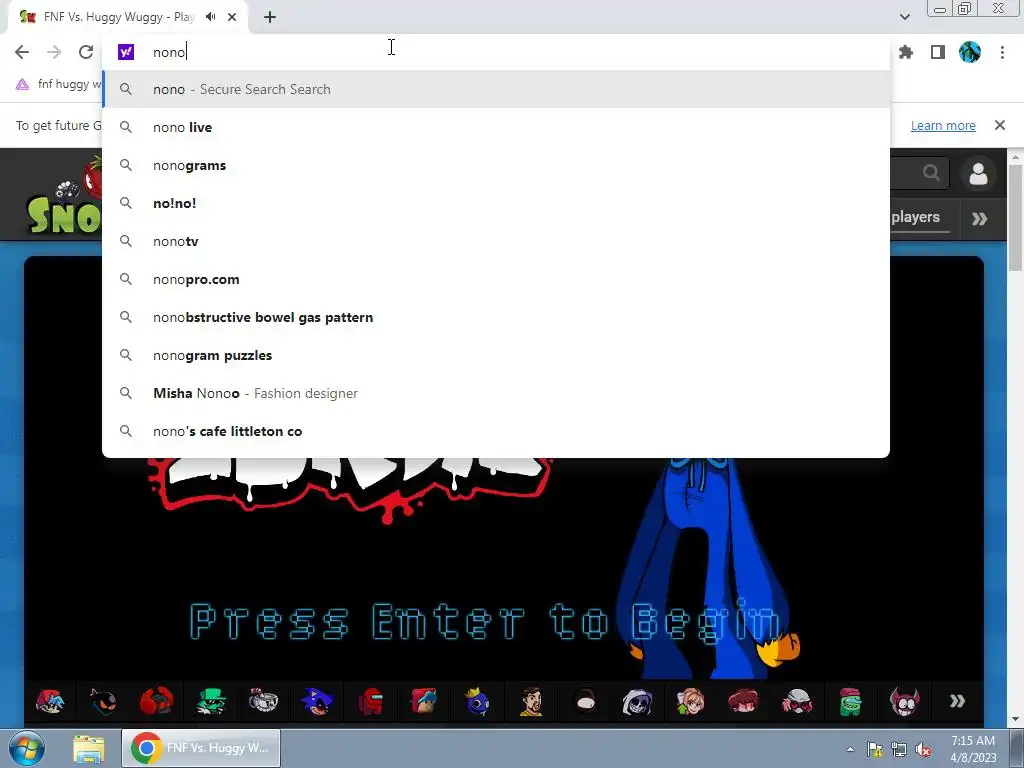This screenshot has height=768, width=1024.
Task: Open the network tray icon
Action: [899, 749]
